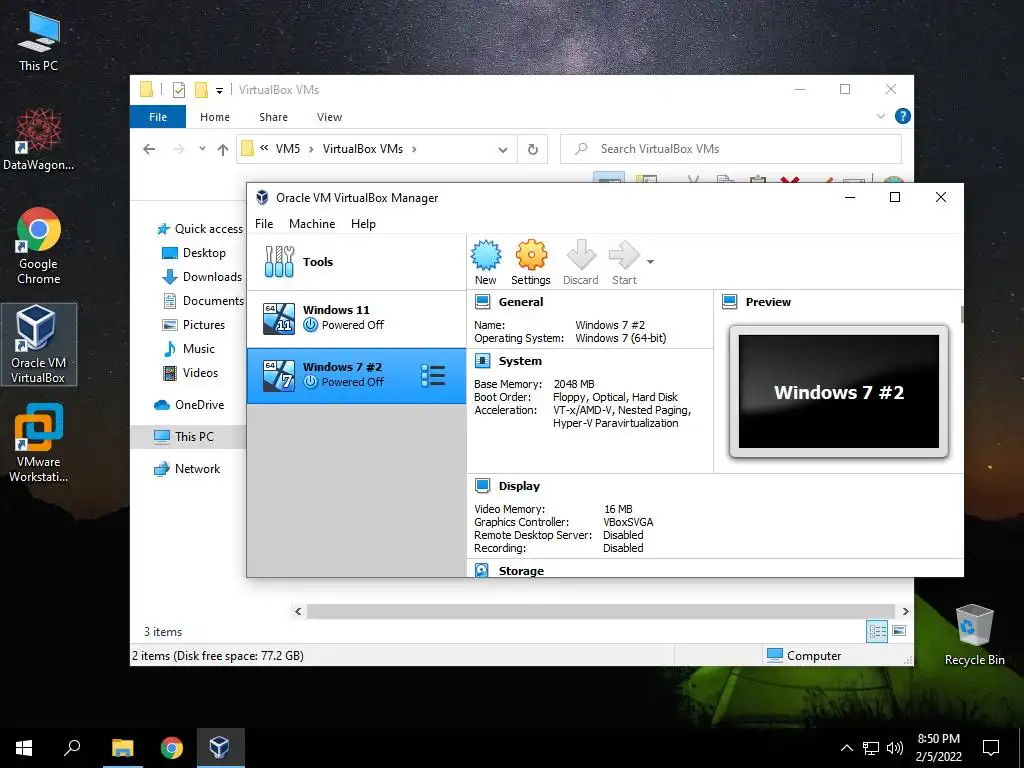This screenshot has width=1024, height=768.
Task: Click the Display section monitor icon
Action: [483, 486]
